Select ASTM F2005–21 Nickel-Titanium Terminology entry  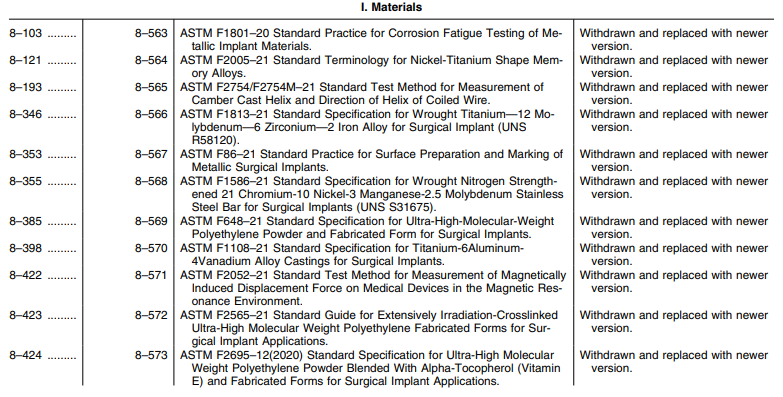[x=372, y=67]
